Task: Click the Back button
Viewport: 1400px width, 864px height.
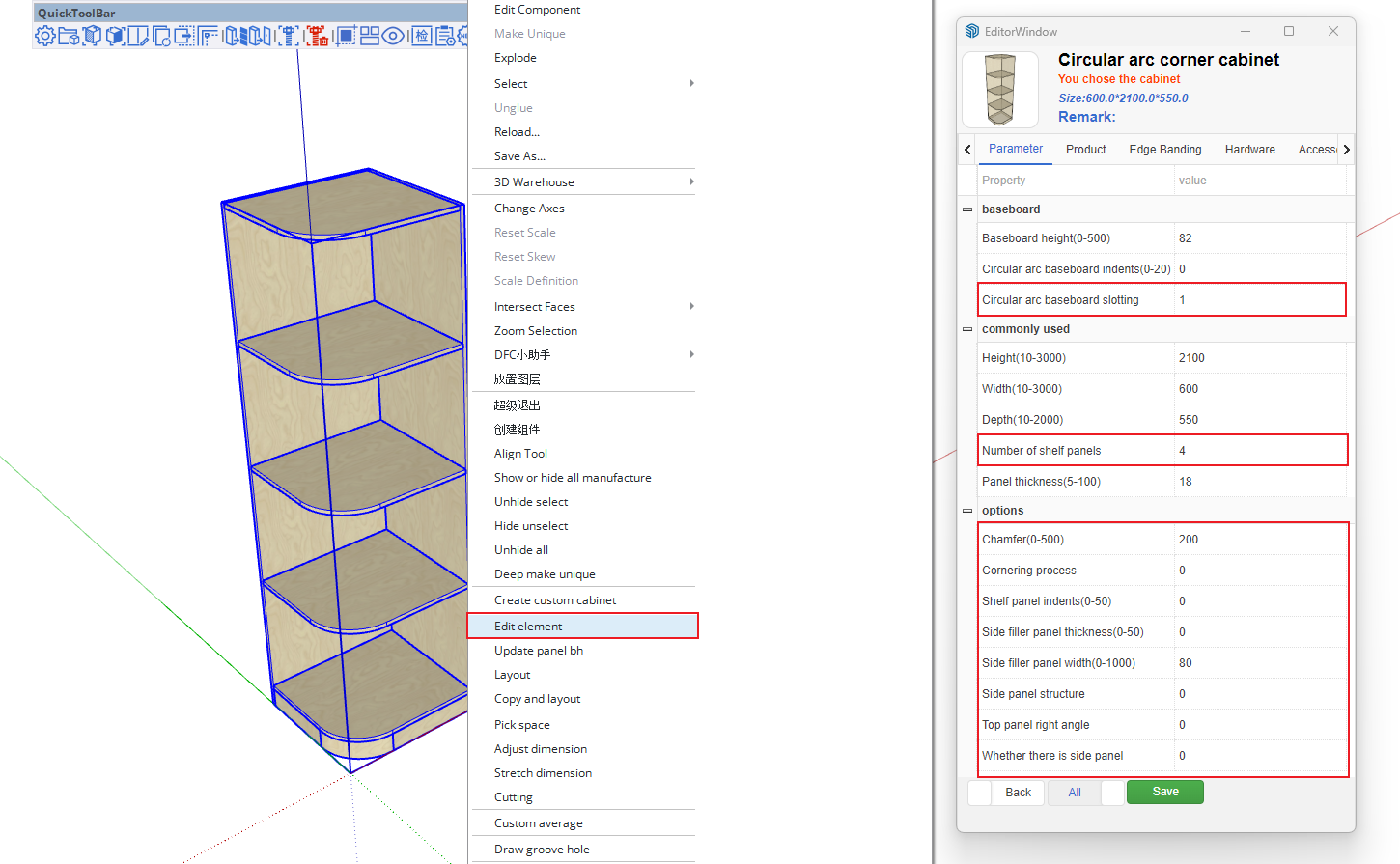Action: click(x=1018, y=793)
